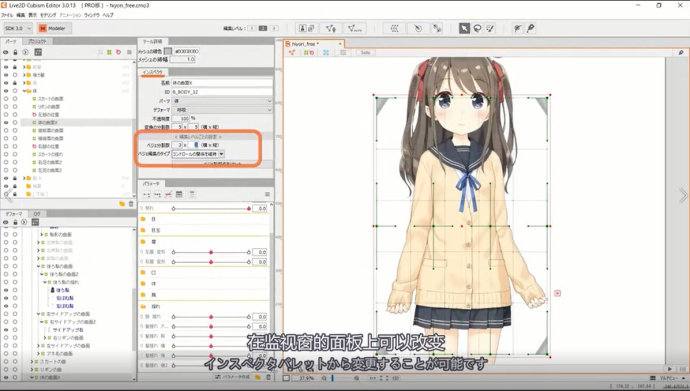Image resolution: width=690 pixels, height=391 pixels.
Task: Toggle the lock icon in Parts panel header
Action: point(15,52)
